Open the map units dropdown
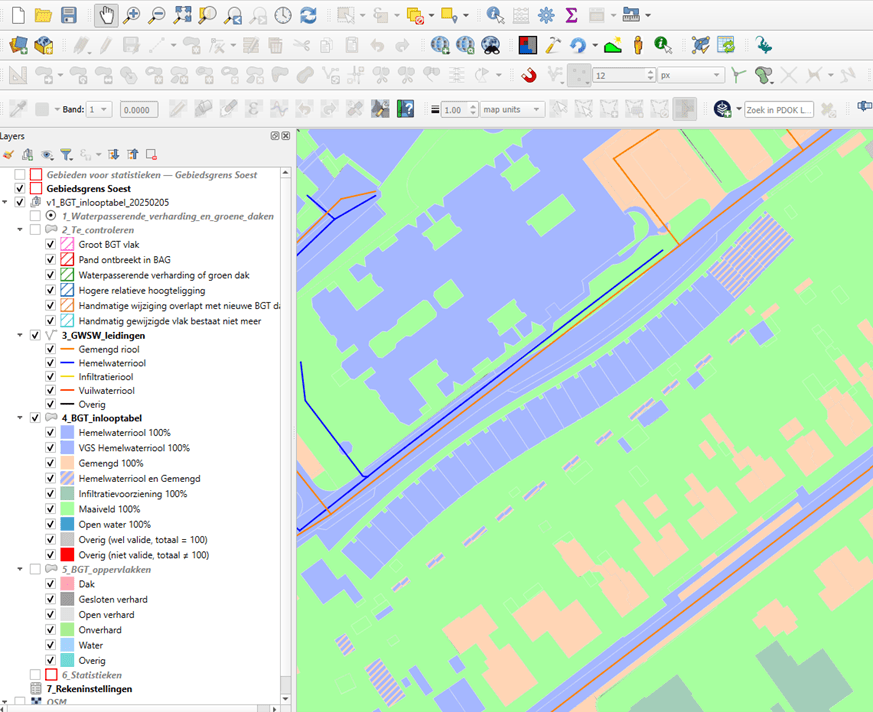This screenshot has width=873, height=712. pyautogui.click(x=512, y=110)
